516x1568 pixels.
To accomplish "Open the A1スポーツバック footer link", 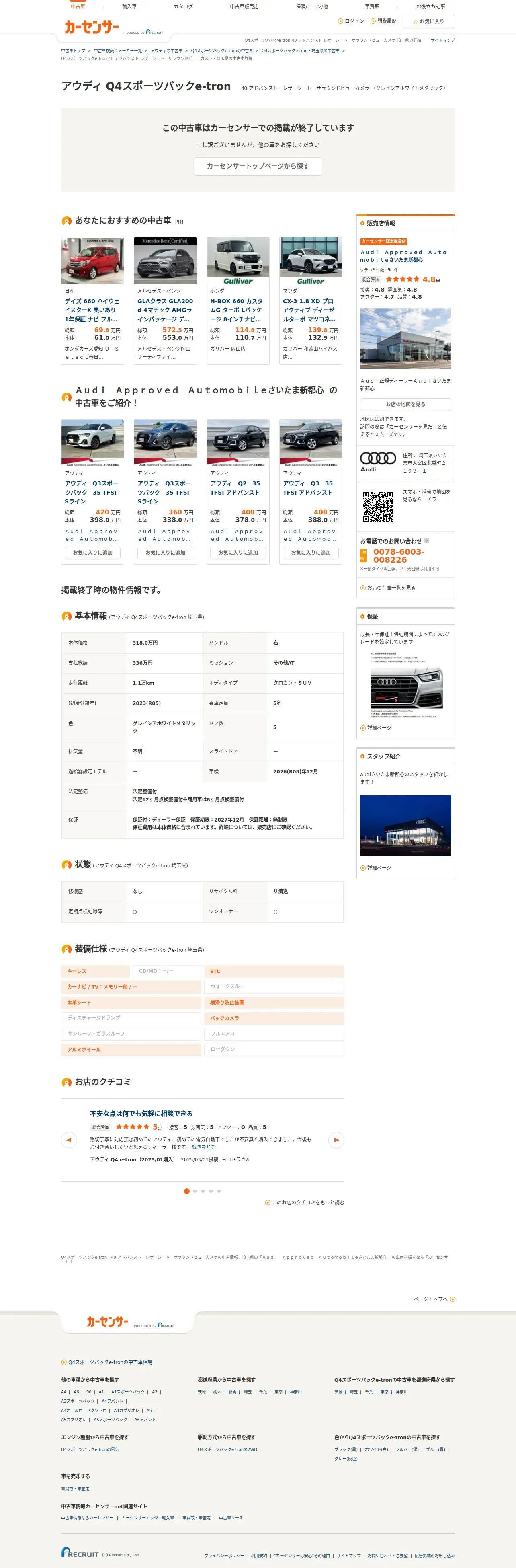I will pyautogui.click(x=128, y=1392).
